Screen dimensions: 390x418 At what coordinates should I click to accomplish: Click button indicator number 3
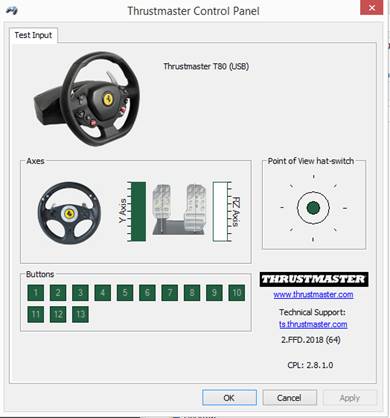tap(80, 293)
